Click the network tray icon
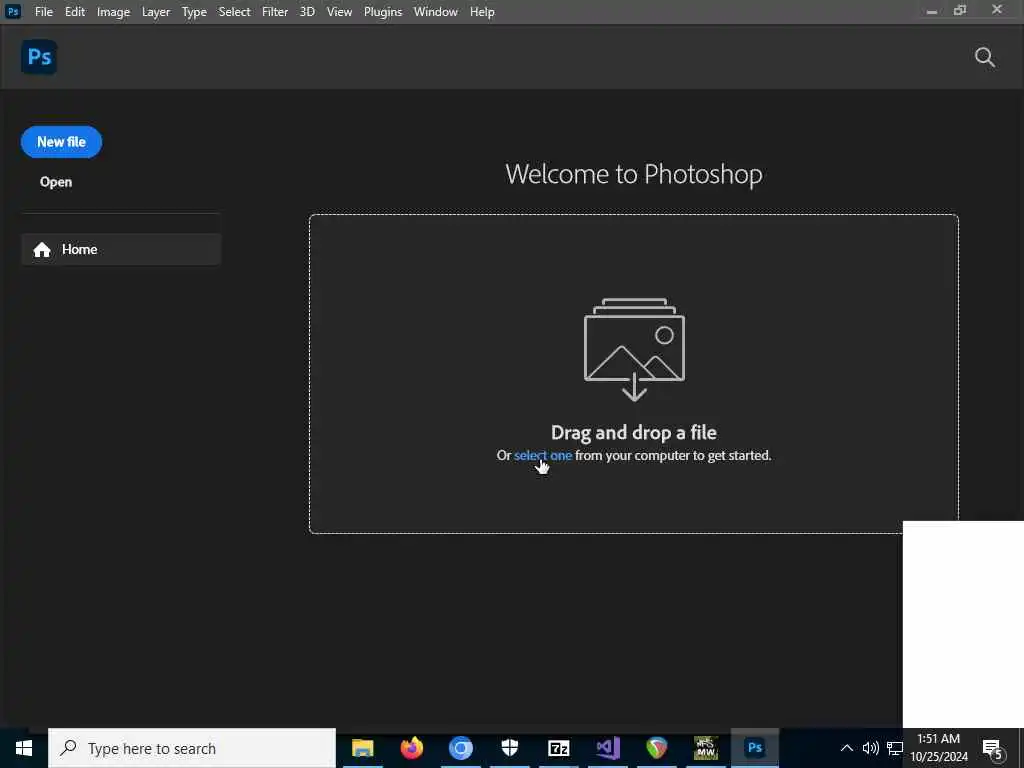The height and width of the screenshot is (768, 1024). click(x=895, y=748)
